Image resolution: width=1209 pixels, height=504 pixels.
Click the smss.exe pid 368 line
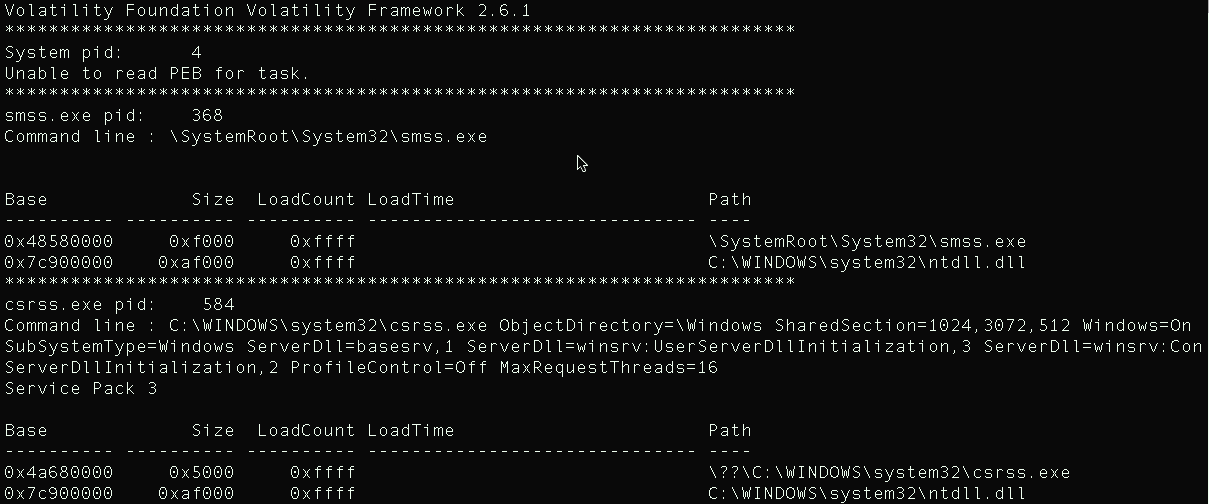[x=114, y=115]
